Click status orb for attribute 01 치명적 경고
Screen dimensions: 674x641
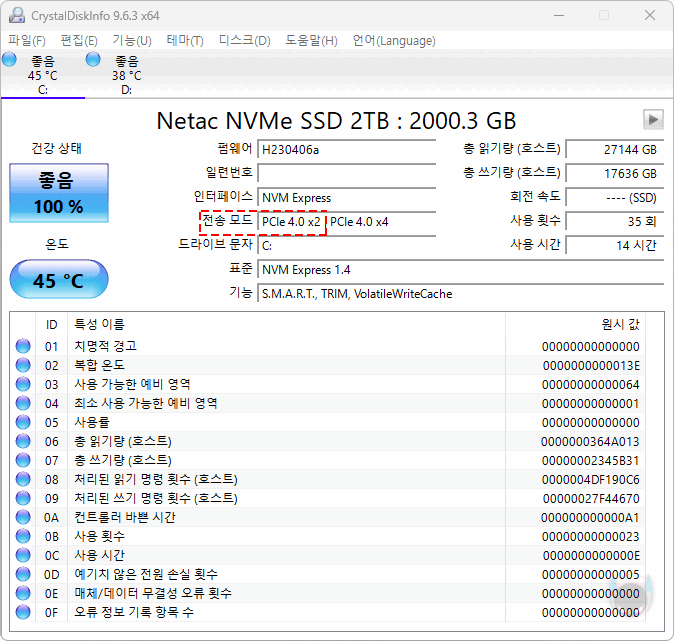[x=23, y=346]
